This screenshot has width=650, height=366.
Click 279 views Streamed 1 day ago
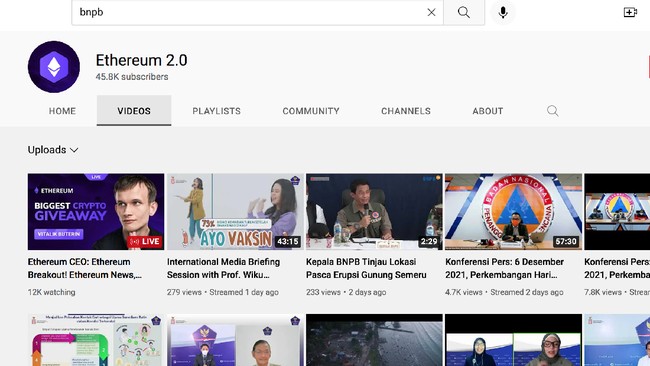(x=223, y=292)
